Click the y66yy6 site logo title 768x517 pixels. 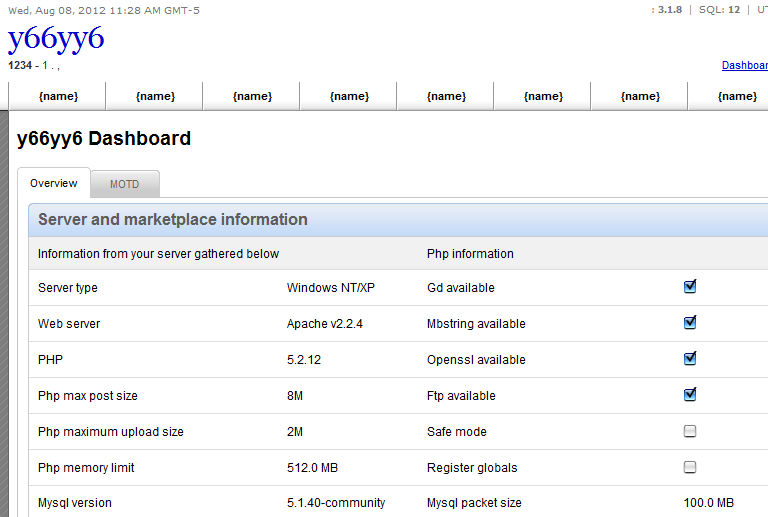pos(56,39)
